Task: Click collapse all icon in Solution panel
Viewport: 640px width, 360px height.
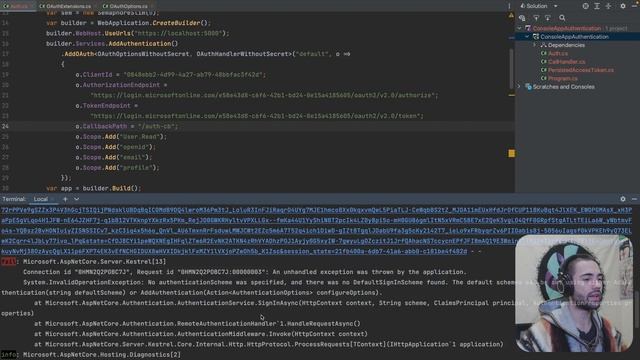Action: coord(608,6)
